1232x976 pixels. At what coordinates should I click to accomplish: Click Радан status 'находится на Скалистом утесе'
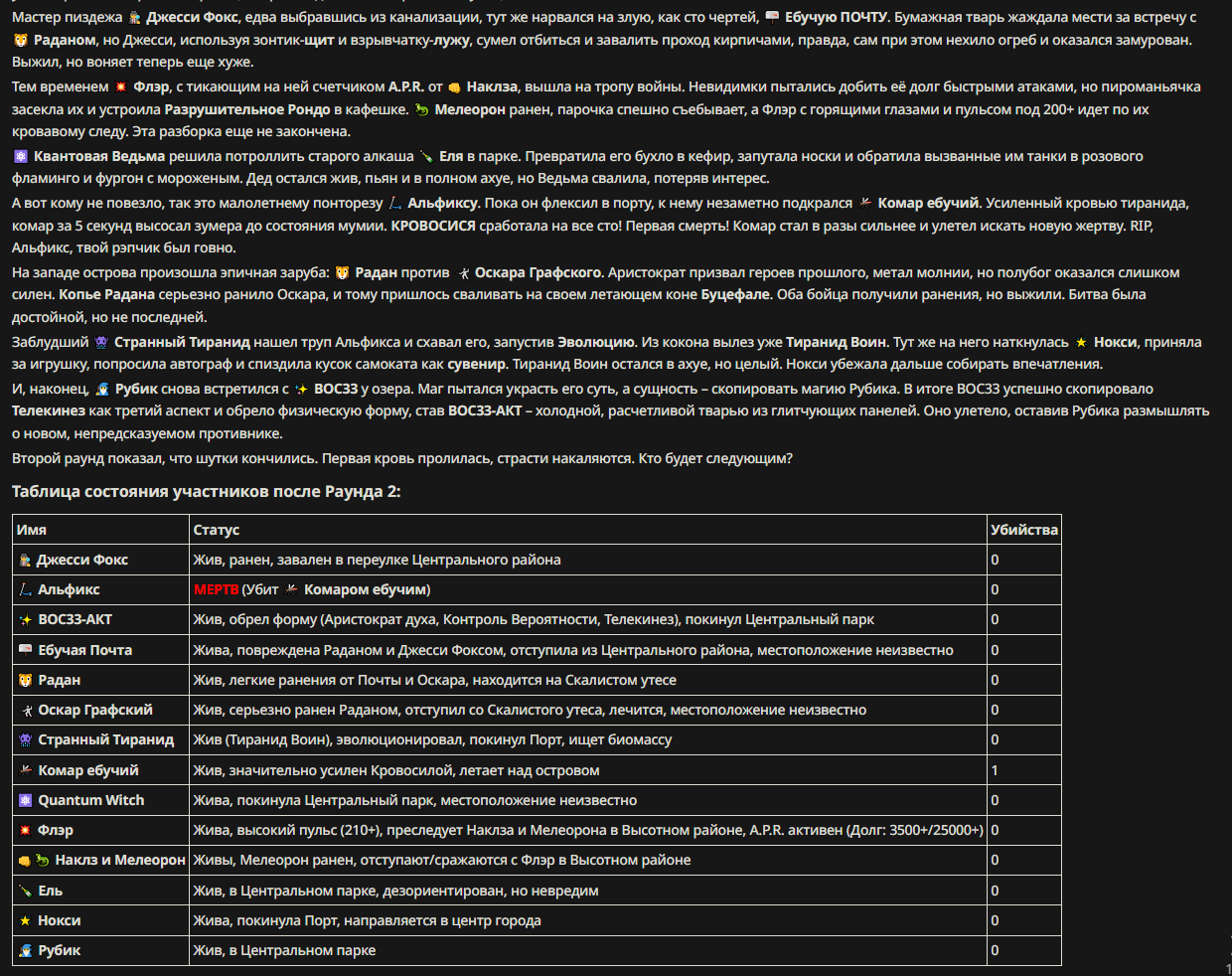click(435, 681)
